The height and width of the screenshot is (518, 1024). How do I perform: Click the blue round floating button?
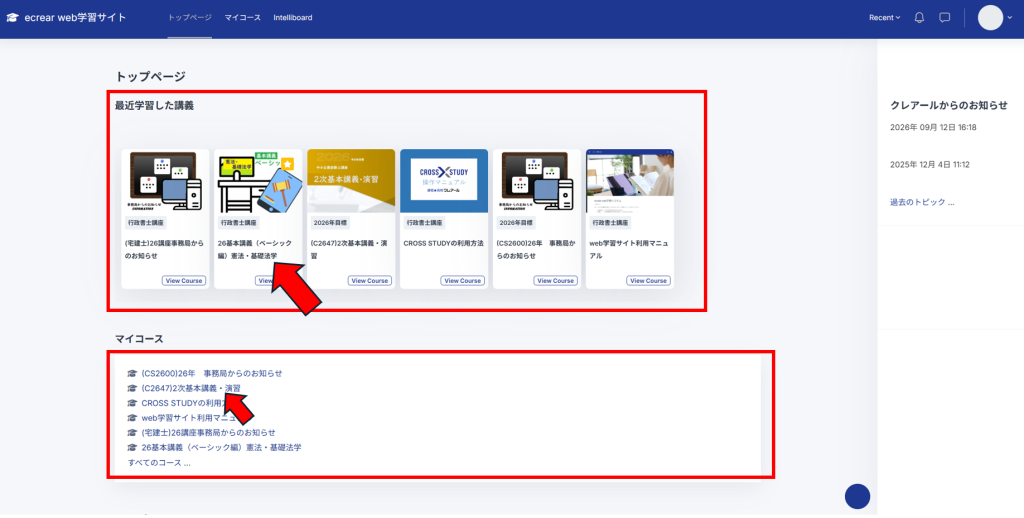[857, 496]
